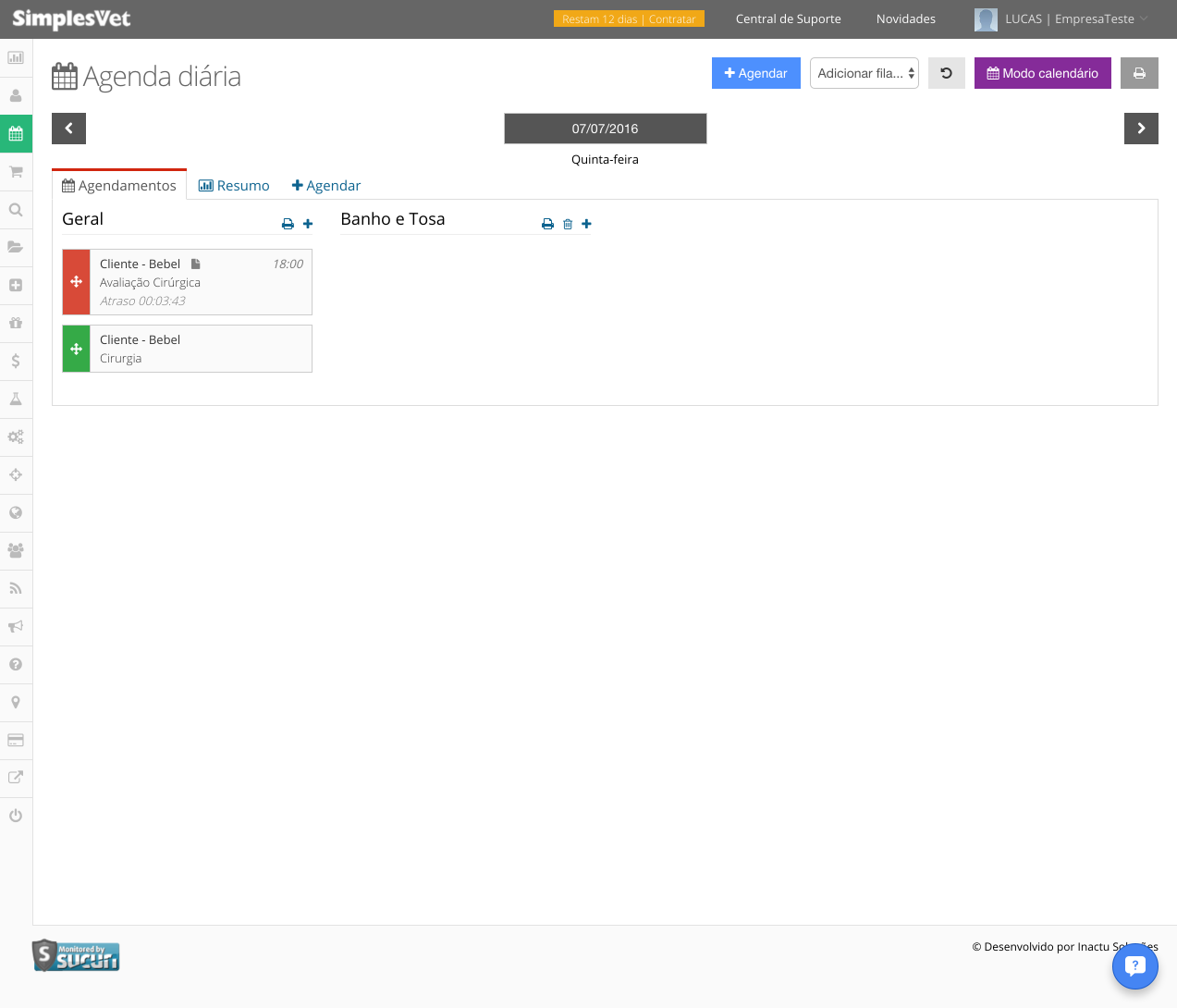
Task: Add appointment to Geral queue
Action: tap(308, 224)
